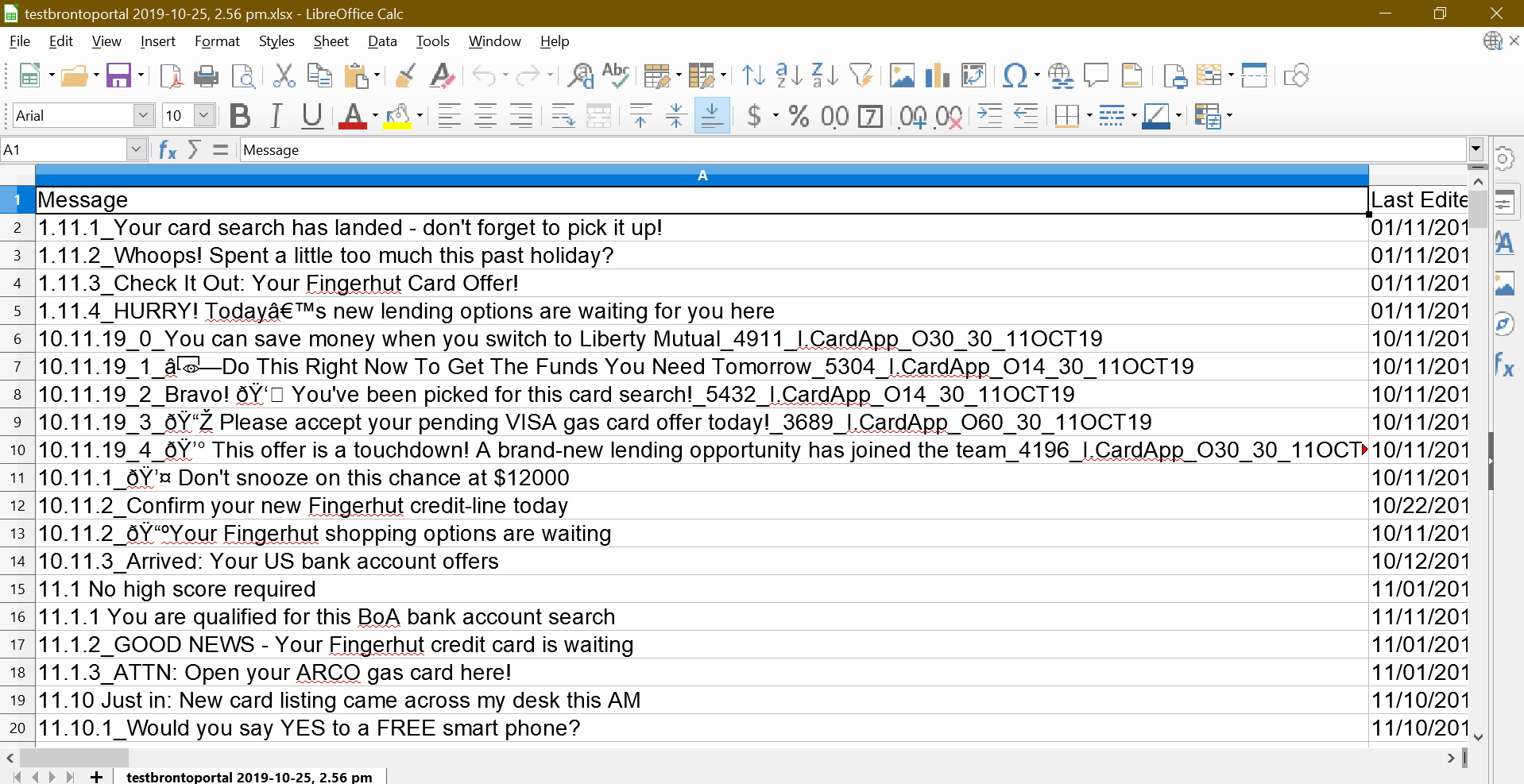
Task: Open the Paste options arrow
Action: (x=377, y=75)
